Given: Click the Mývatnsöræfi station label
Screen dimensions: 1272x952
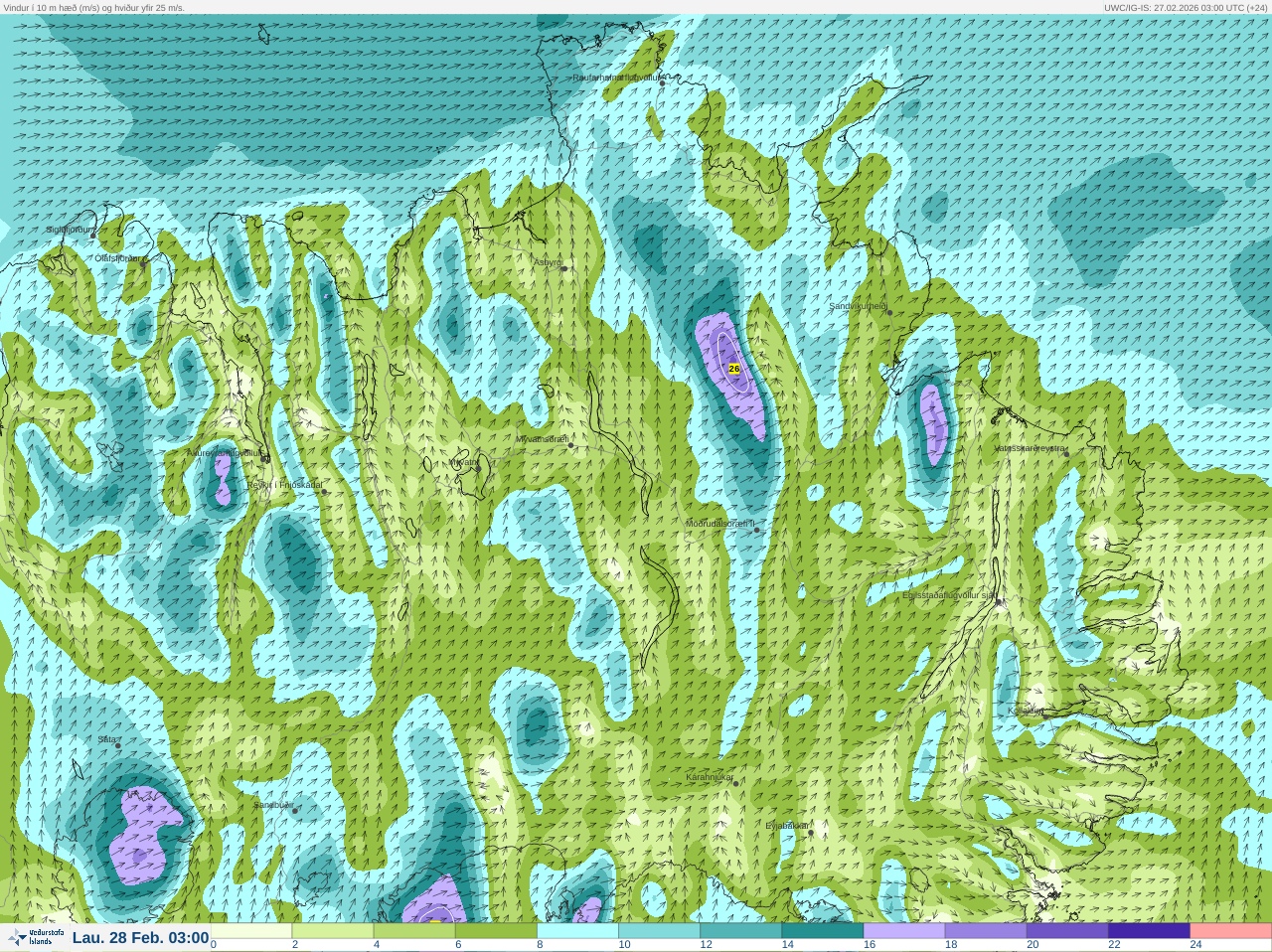Looking at the screenshot, I should [x=543, y=439].
